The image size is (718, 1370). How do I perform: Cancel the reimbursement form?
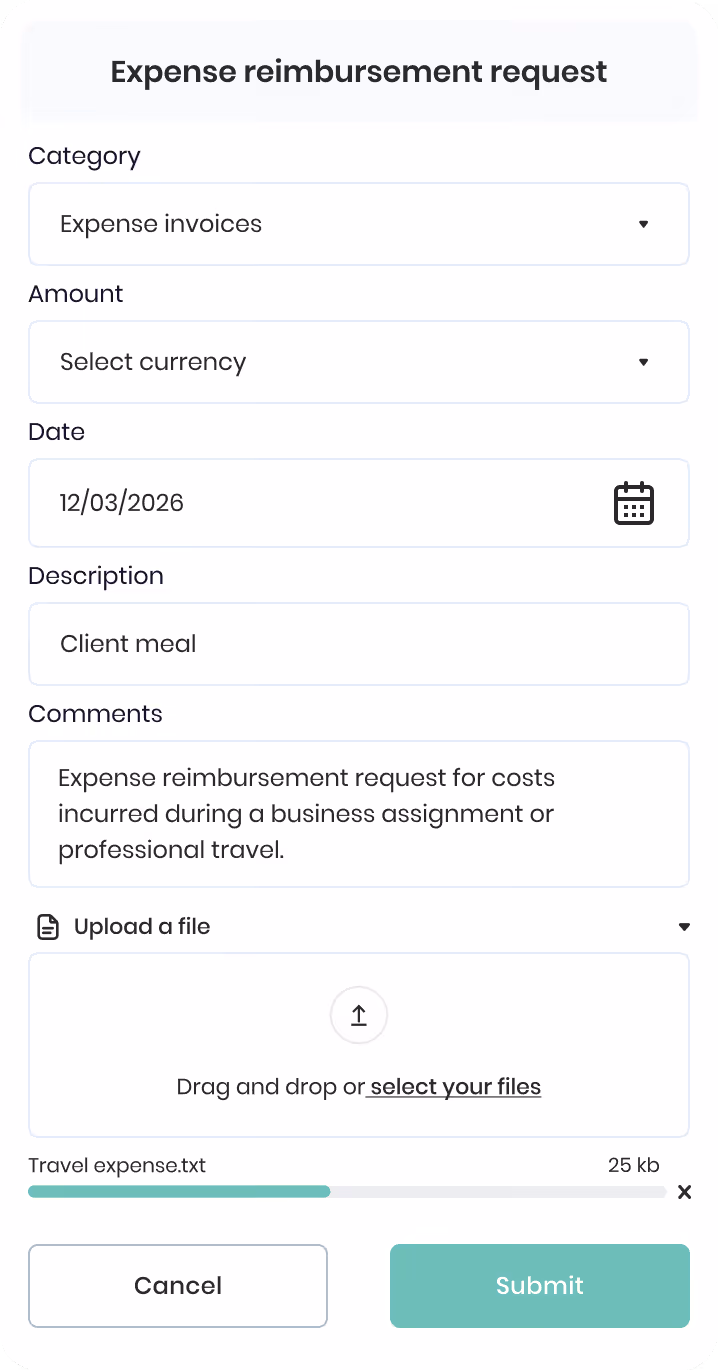(x=178, y=1286)
